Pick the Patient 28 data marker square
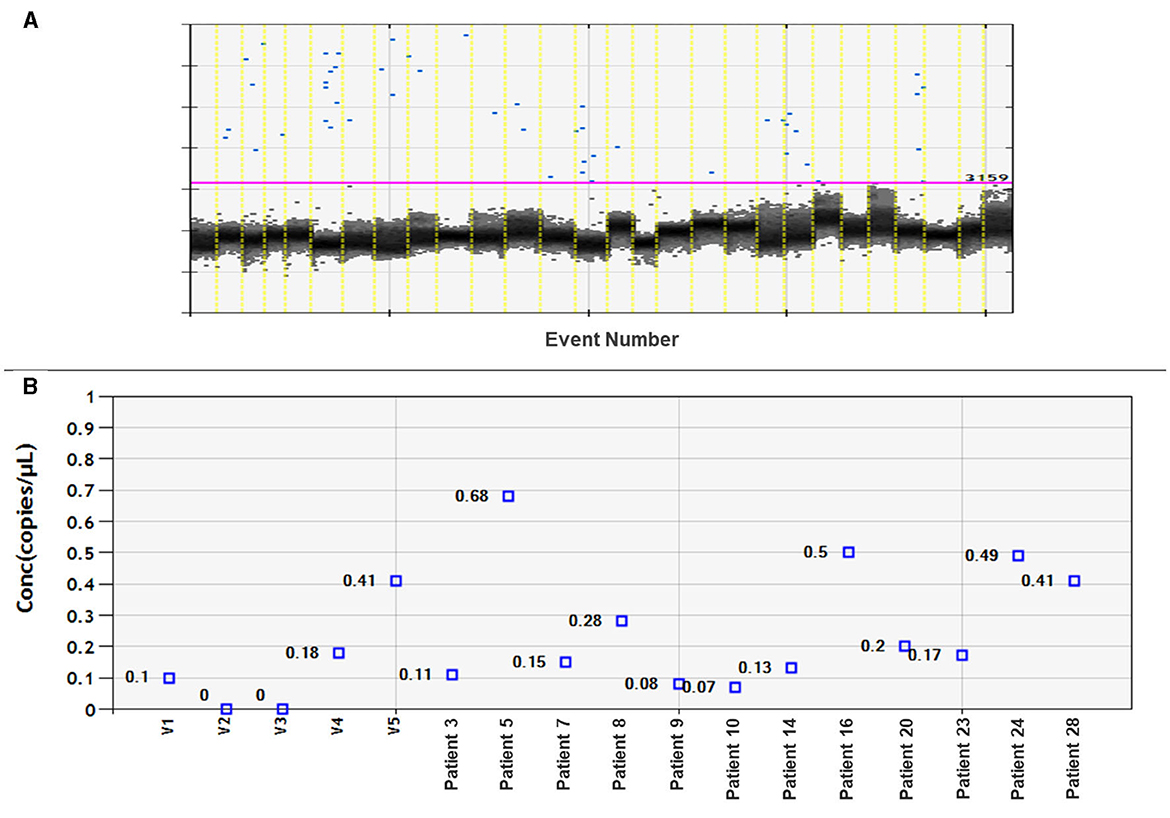 click(1074, 581)
